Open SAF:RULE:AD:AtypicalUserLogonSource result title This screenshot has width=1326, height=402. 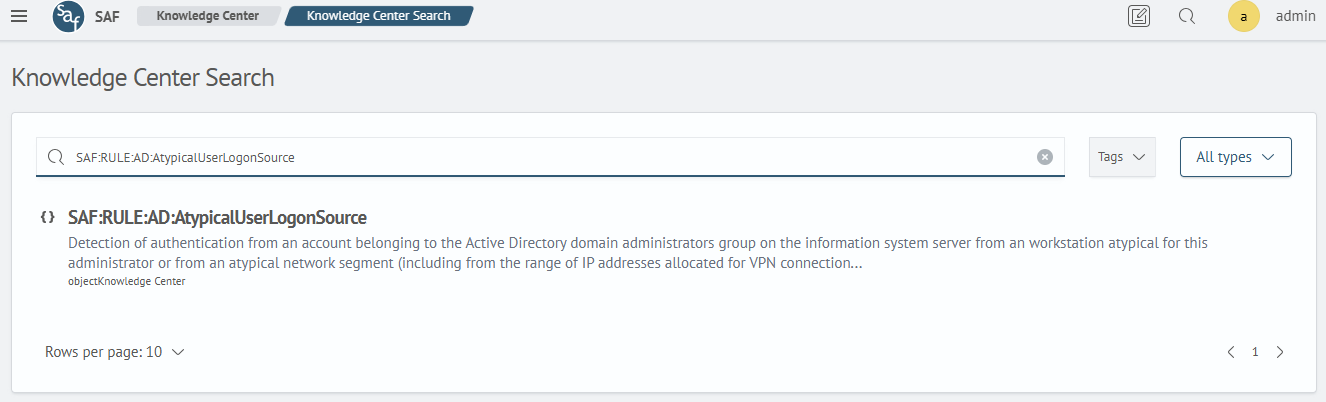tap(217, 217)
